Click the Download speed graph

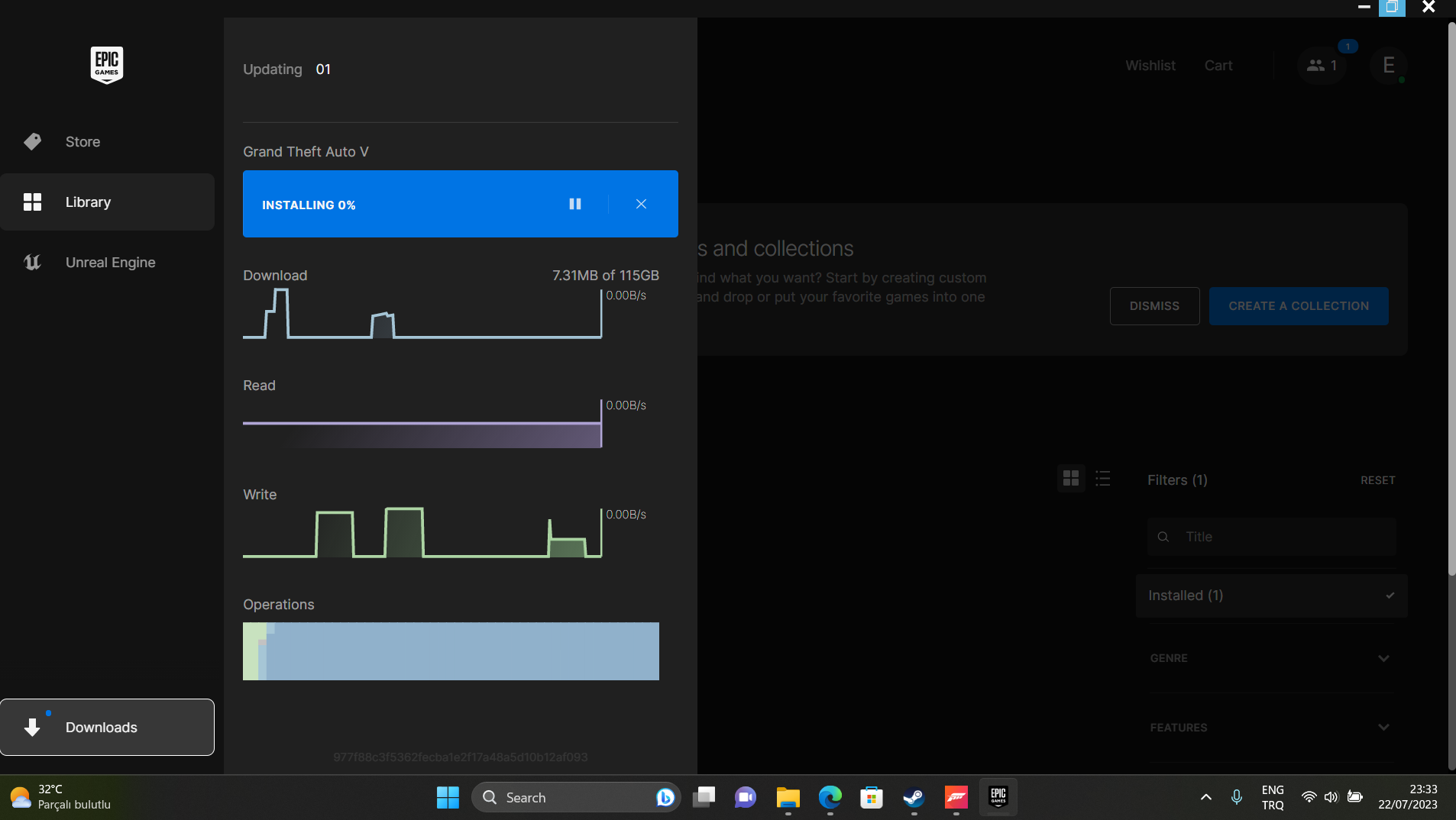pos(422,313)
